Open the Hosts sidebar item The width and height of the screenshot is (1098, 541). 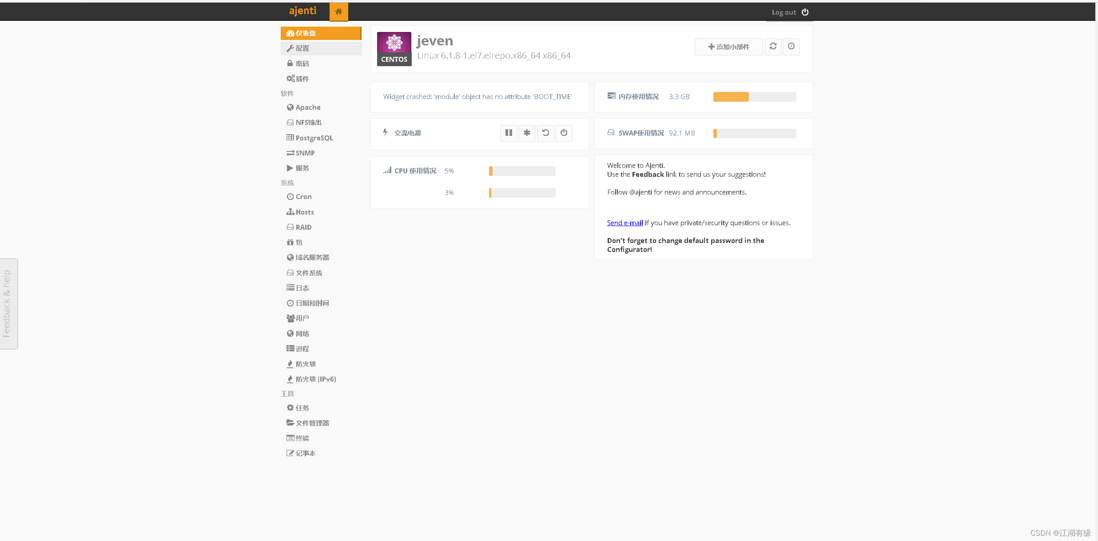(321, 212)
